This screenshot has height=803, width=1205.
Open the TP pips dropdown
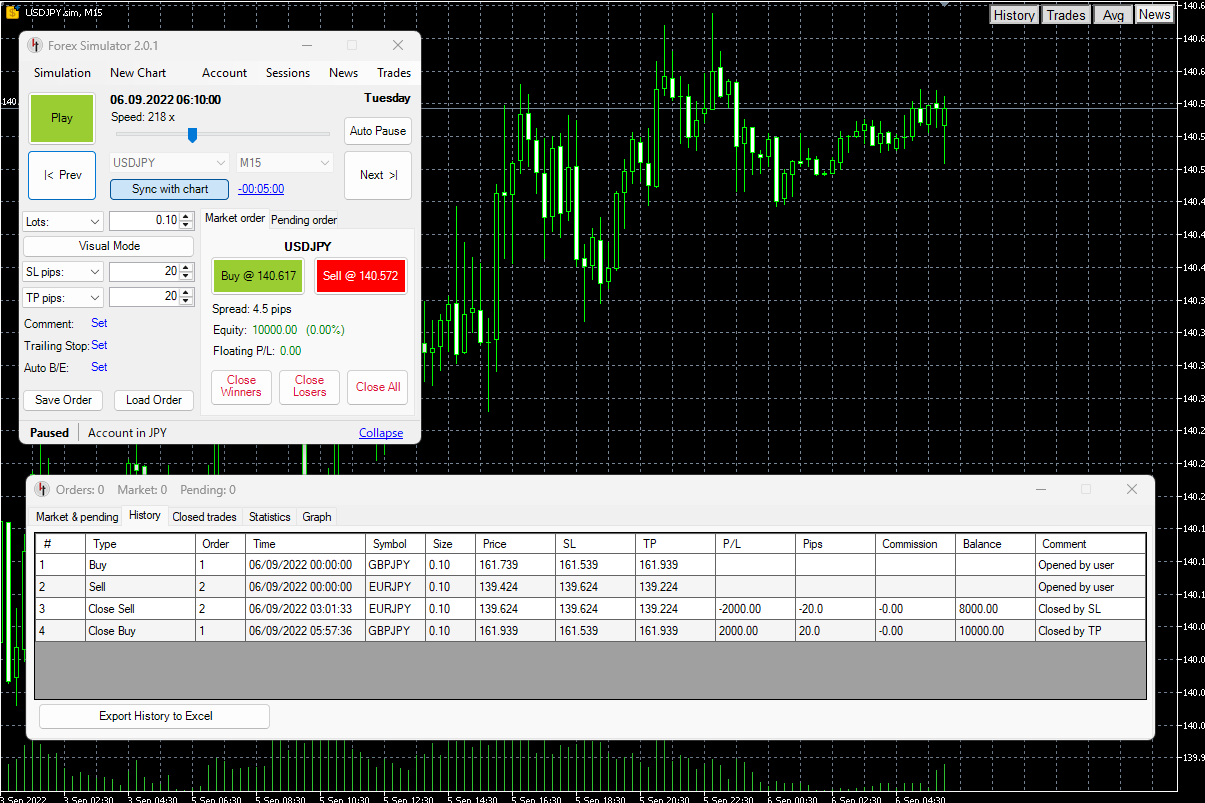(x=63, y=297)
